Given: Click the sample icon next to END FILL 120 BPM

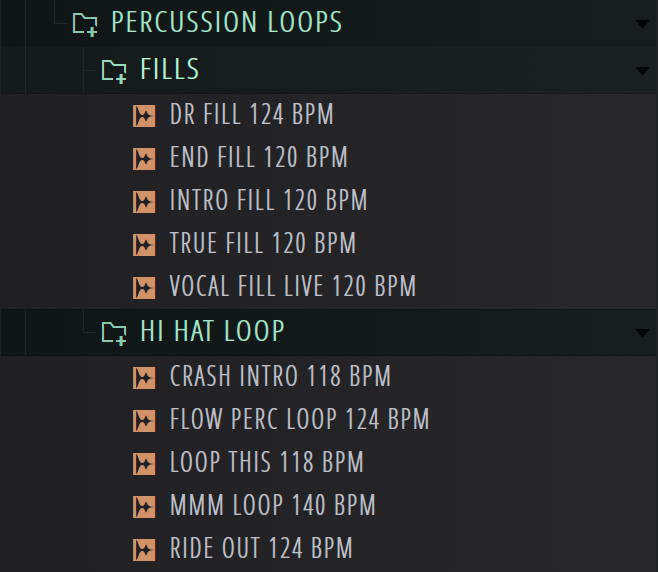Looking at the screenshot, I should point(144,159).
